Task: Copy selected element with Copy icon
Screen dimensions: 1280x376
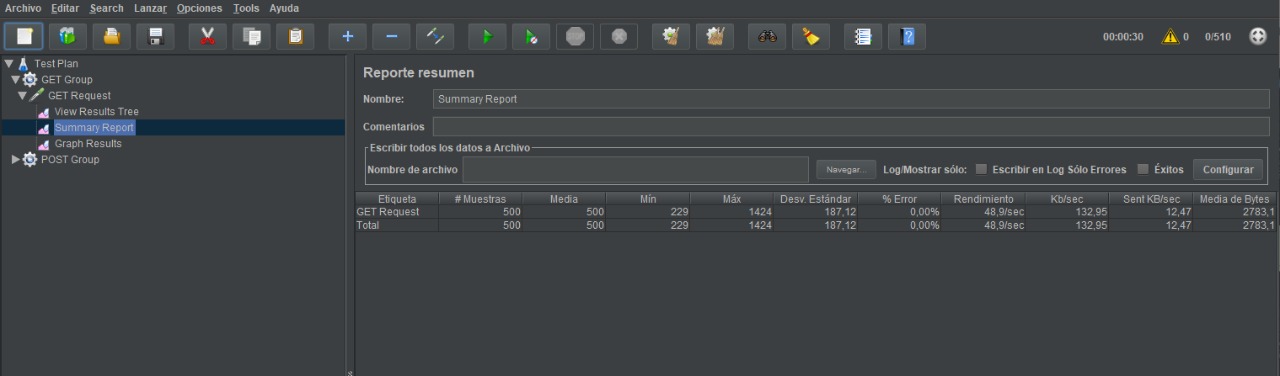Action: coord(251,36)
